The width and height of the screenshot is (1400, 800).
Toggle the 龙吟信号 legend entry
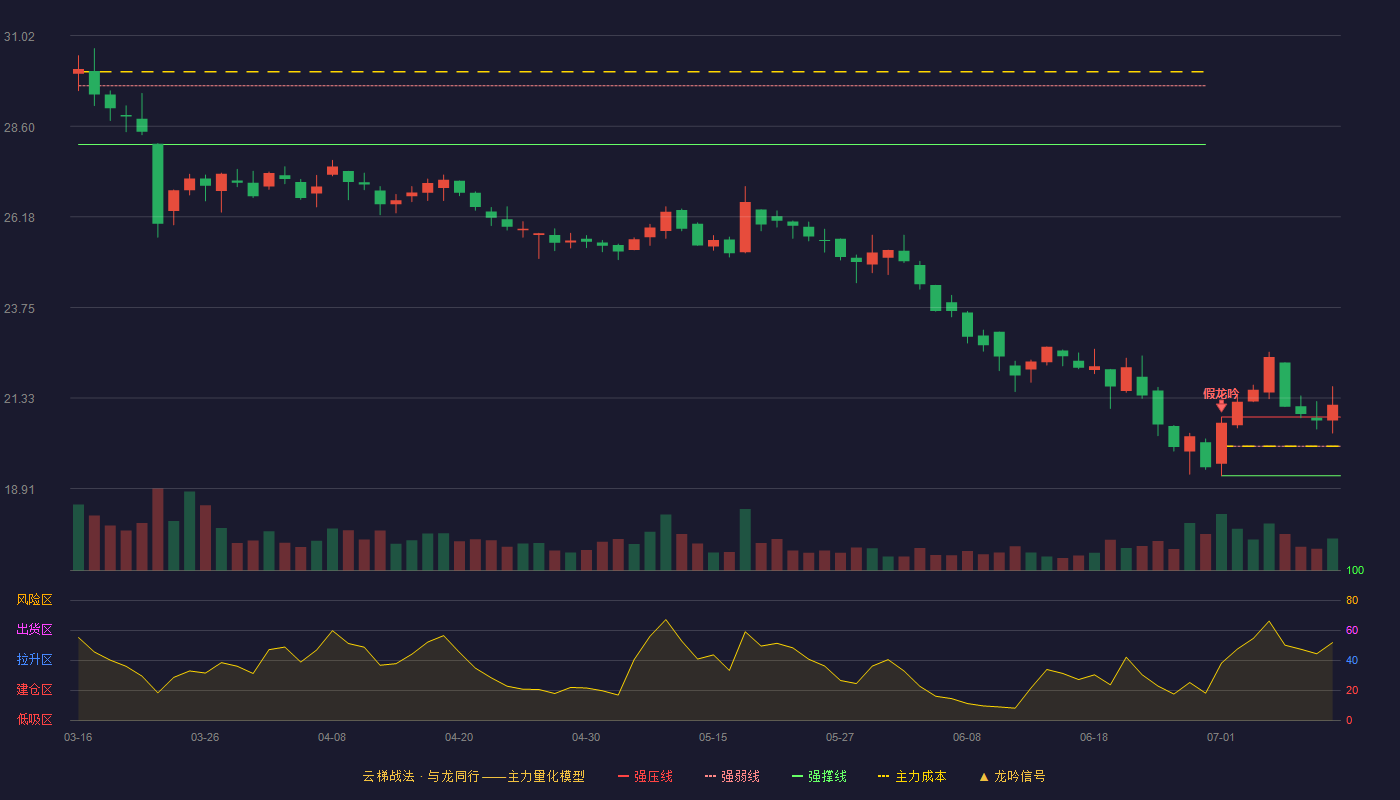(x=1011, y=776)
